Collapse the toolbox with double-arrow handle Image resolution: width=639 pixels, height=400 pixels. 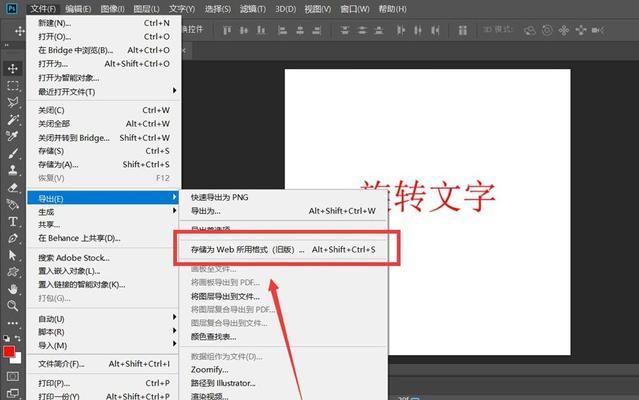click(x=7, y=46)
